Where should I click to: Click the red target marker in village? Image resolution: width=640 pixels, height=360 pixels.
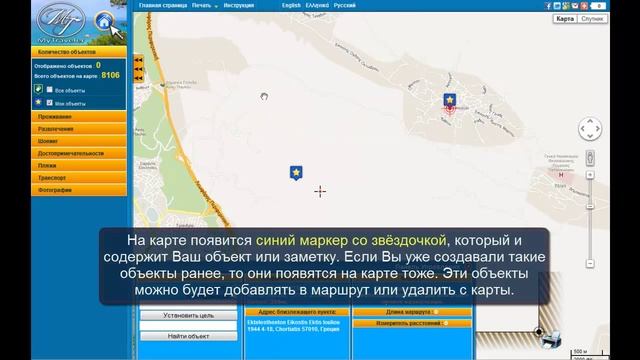(450, 109)
